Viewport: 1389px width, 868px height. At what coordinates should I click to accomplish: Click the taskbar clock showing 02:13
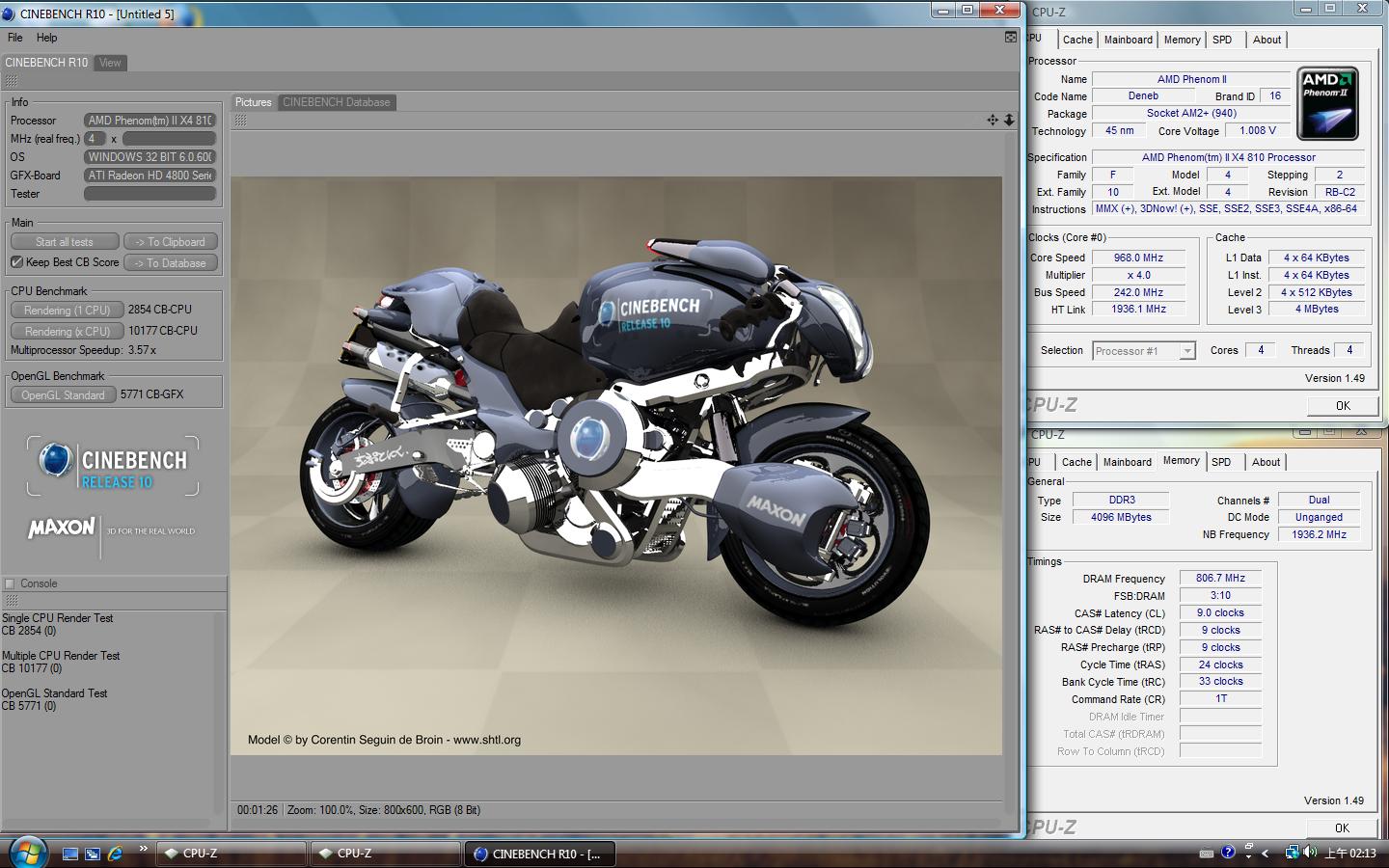[1350, 854]
